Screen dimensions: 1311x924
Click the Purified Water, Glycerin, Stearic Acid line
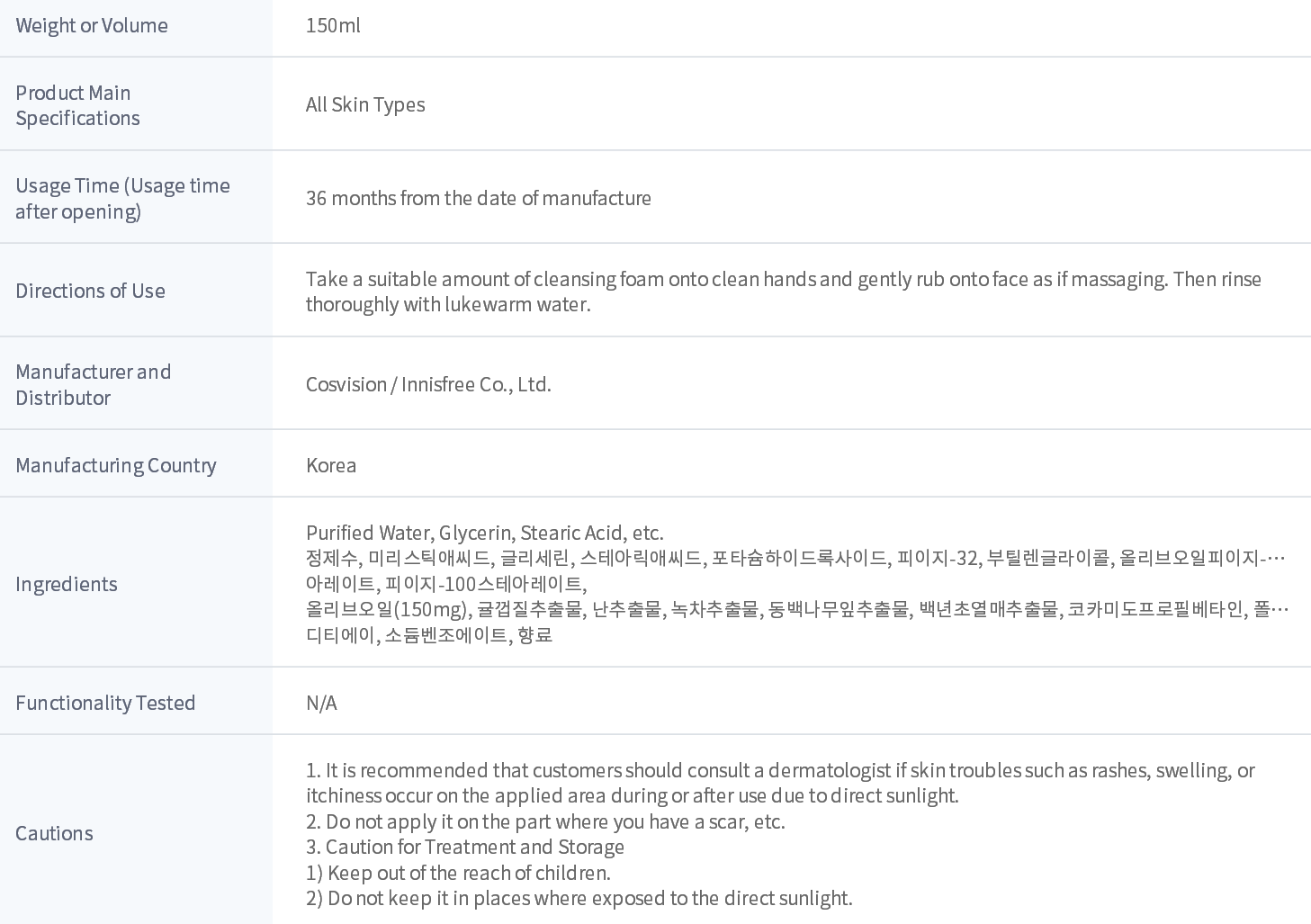(484, 533)
